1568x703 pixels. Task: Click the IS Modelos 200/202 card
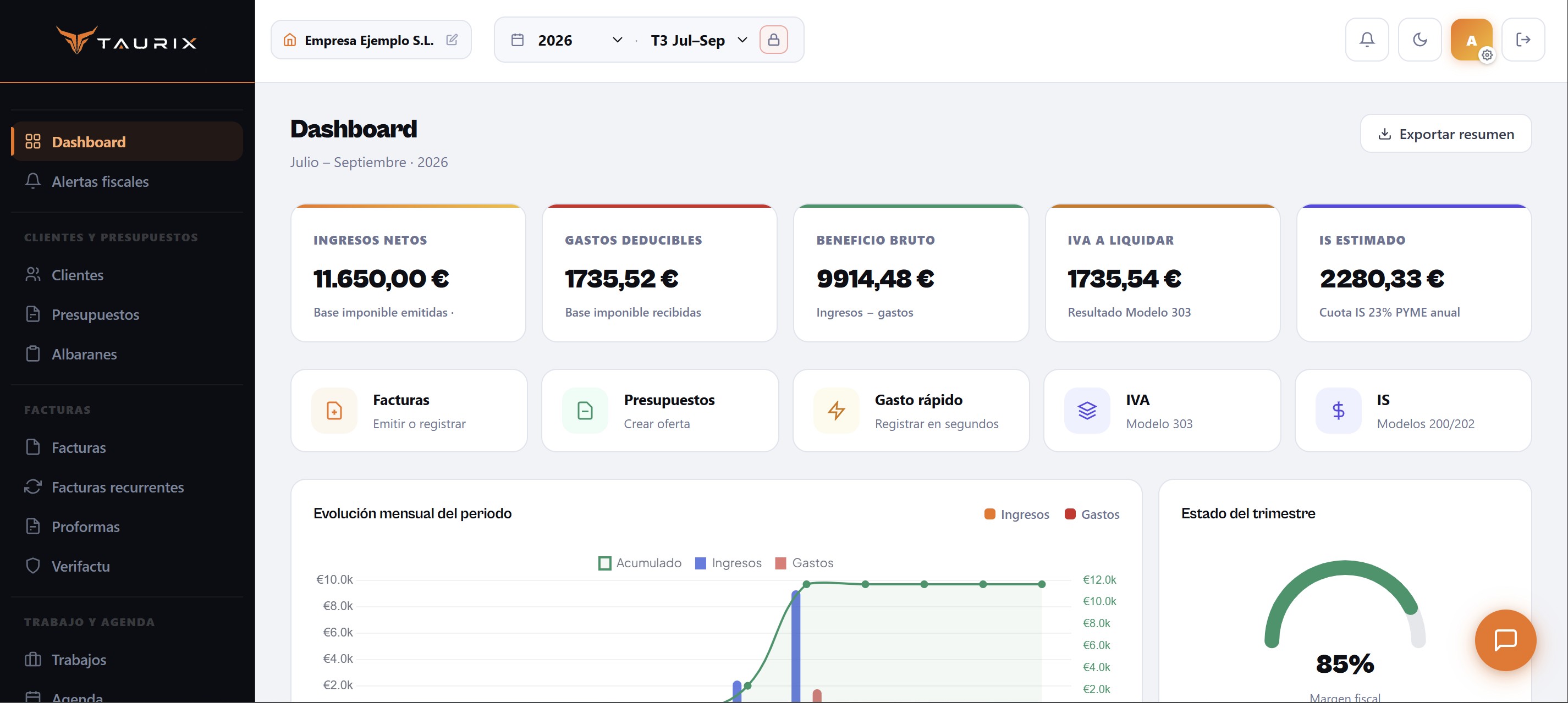[x=1413, y=411]
